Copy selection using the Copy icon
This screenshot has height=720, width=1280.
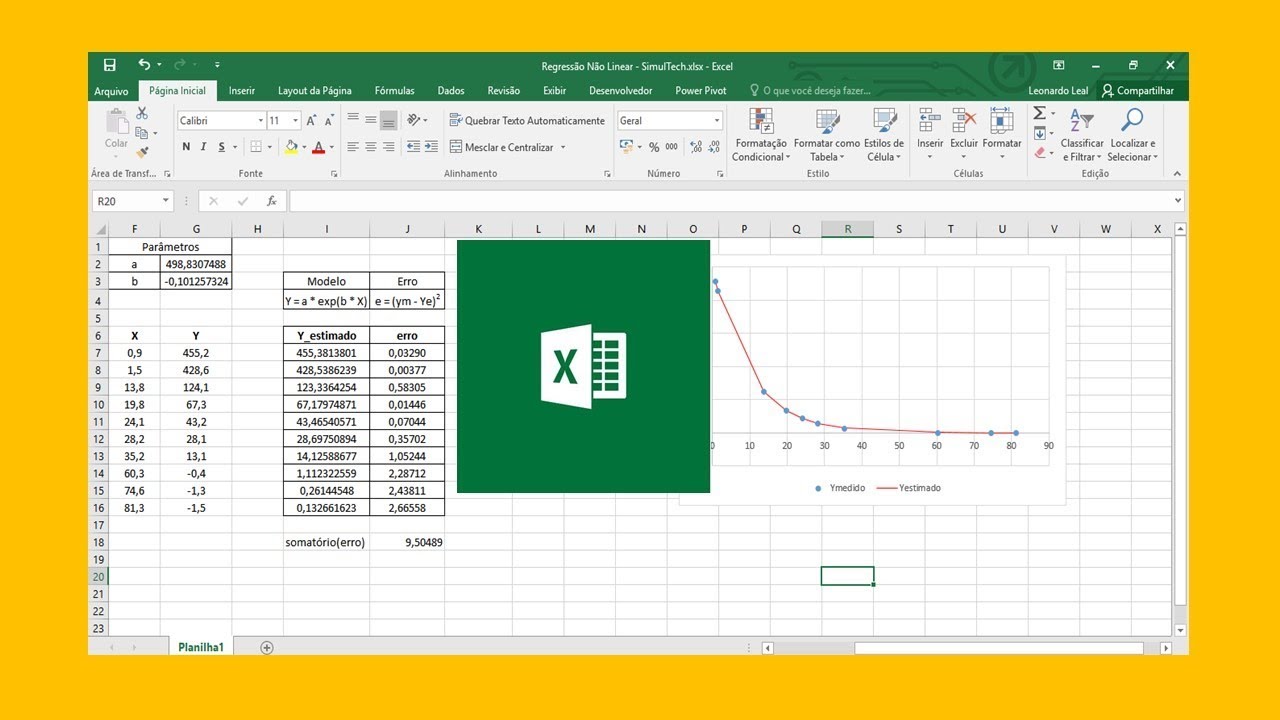pos(141,133)
